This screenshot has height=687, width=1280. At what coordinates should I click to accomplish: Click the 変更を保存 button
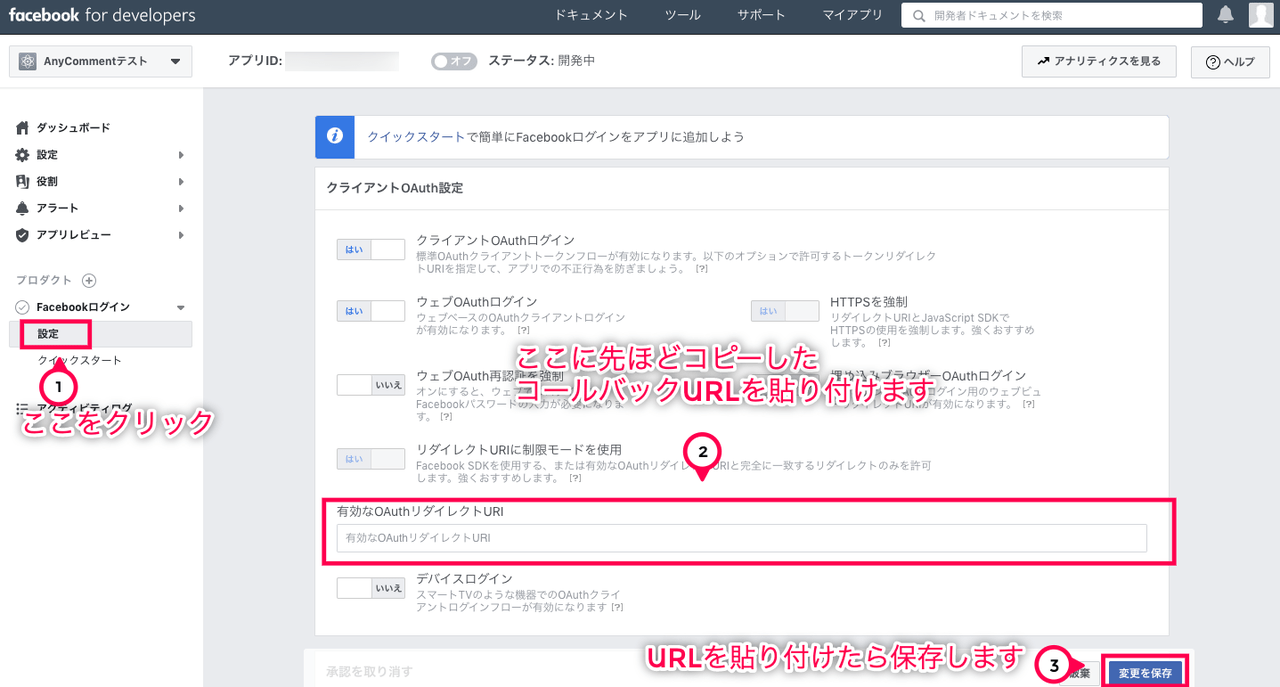click(1145, 673)
